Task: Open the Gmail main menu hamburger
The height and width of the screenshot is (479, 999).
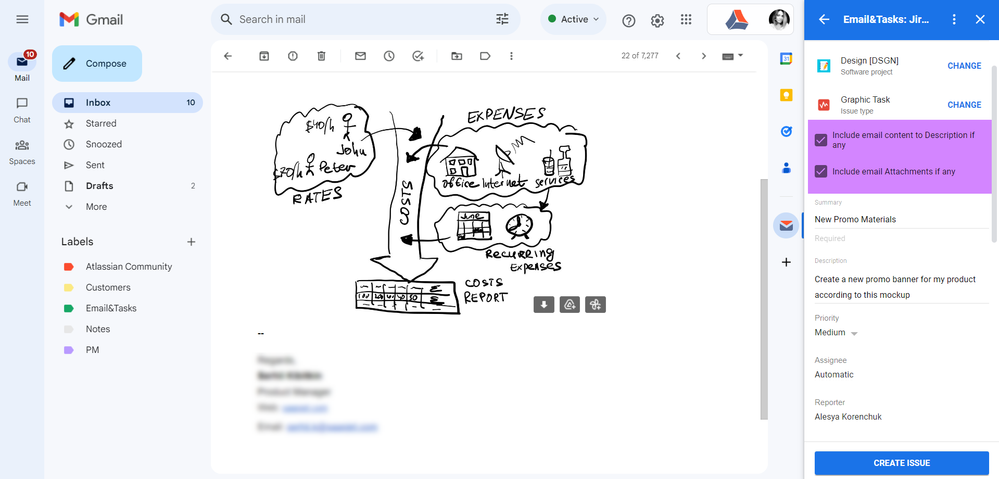Action: [x=22, y=19]
